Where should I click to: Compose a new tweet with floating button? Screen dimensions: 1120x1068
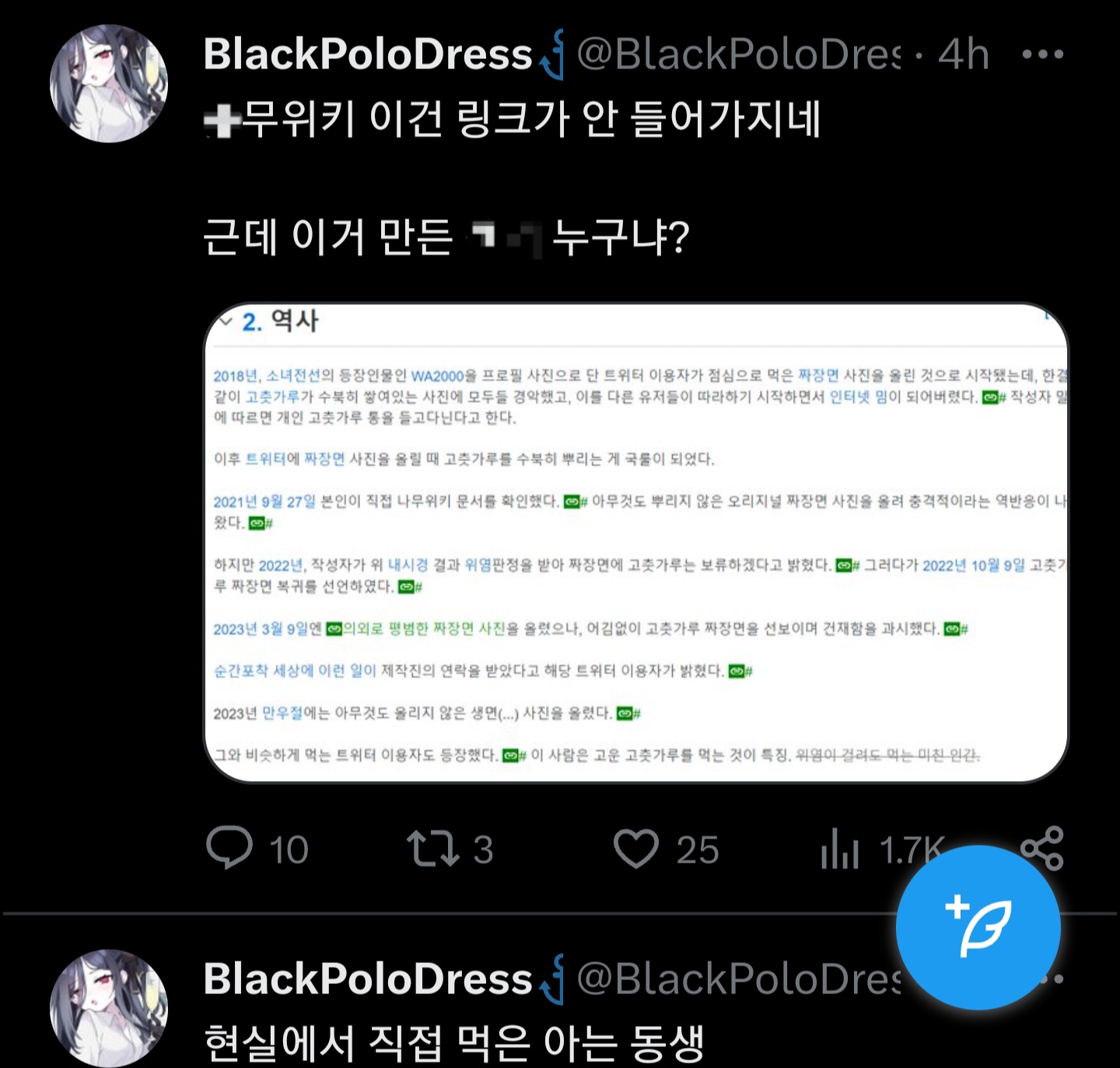978,927
